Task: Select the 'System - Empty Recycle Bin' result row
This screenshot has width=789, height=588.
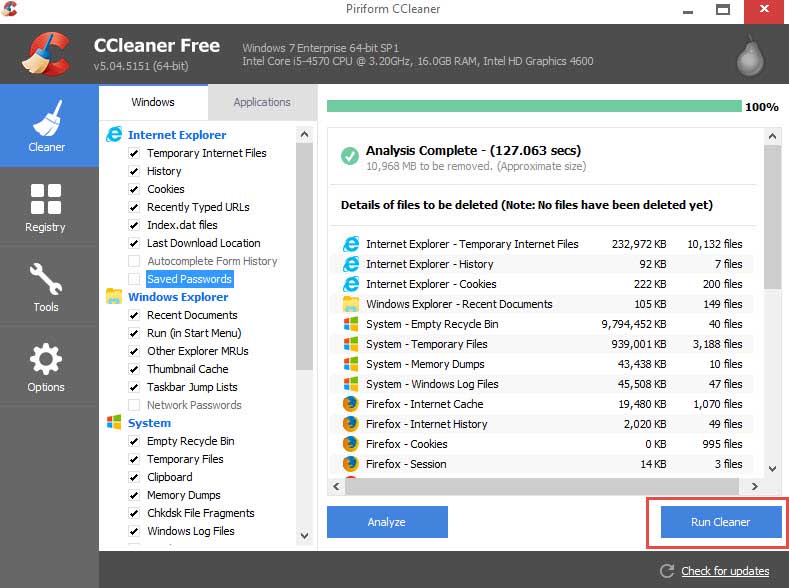Action: [542, 324]
